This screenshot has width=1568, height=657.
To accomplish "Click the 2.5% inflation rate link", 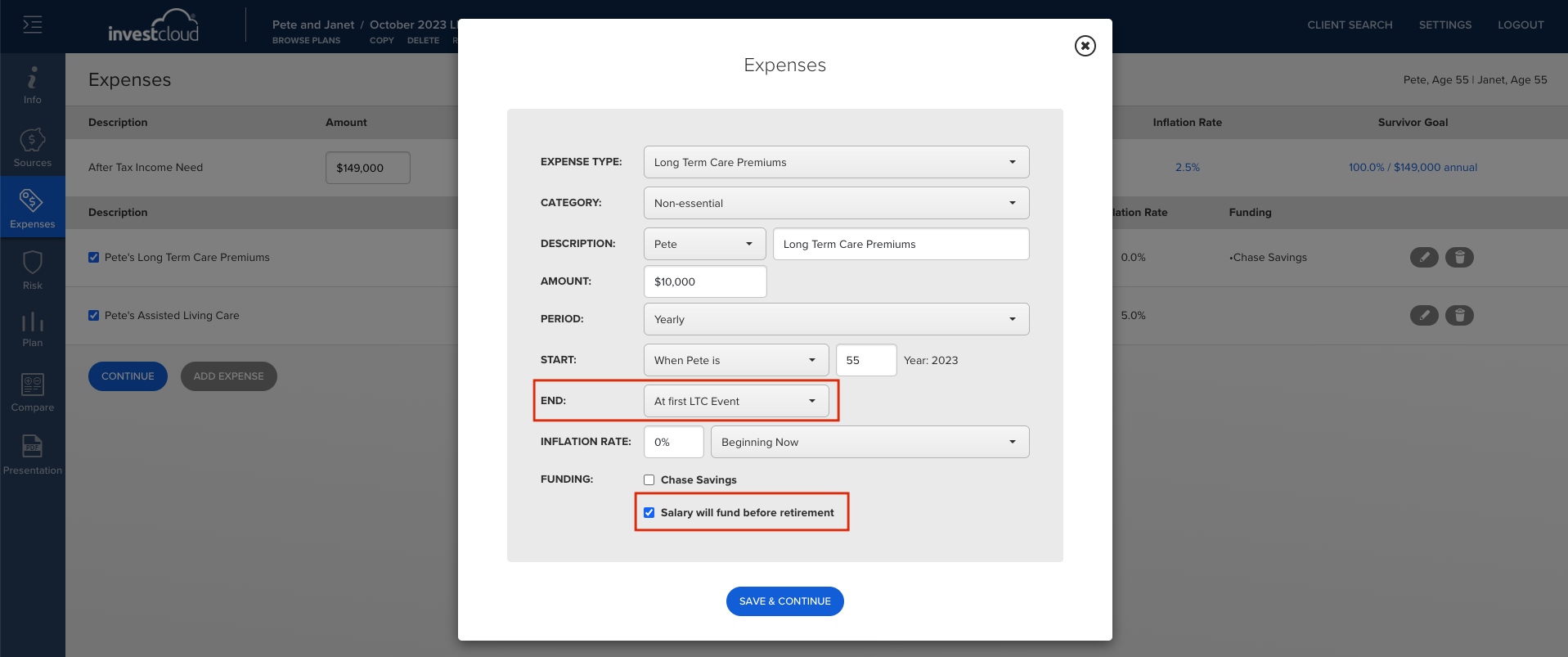I will (x=1187, y=167).
